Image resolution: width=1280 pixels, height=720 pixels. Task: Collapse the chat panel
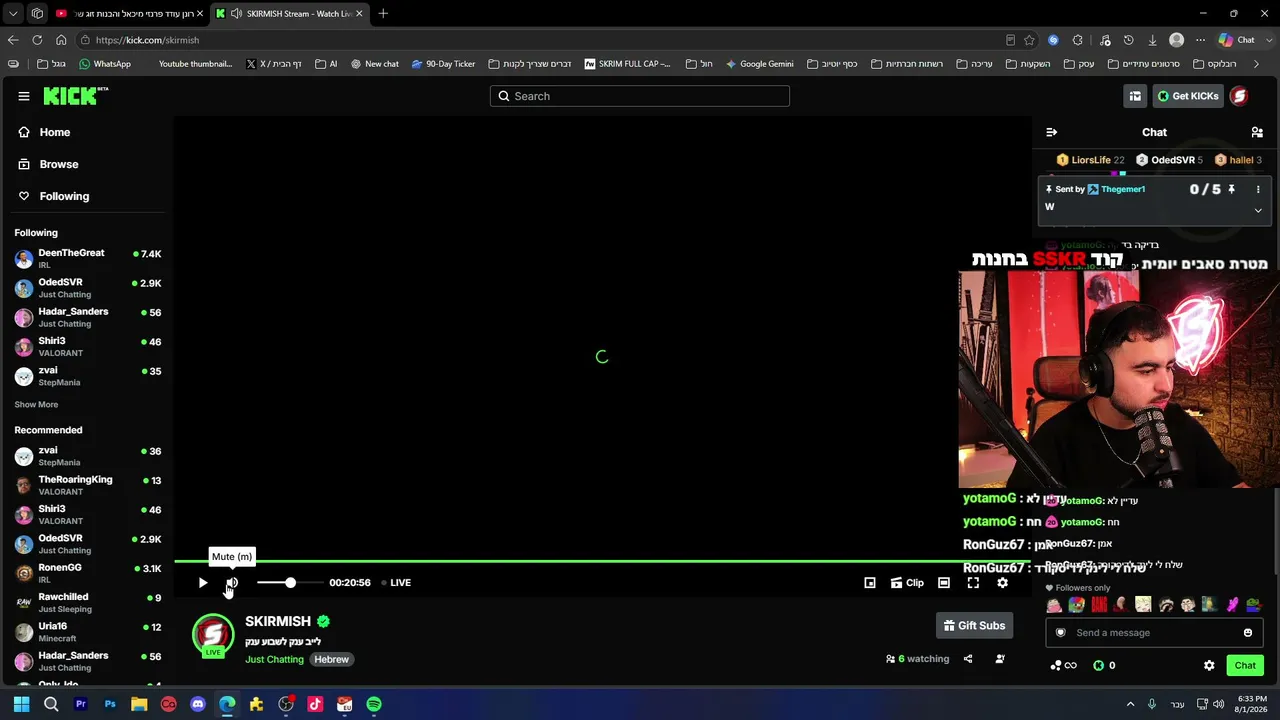1051,132
